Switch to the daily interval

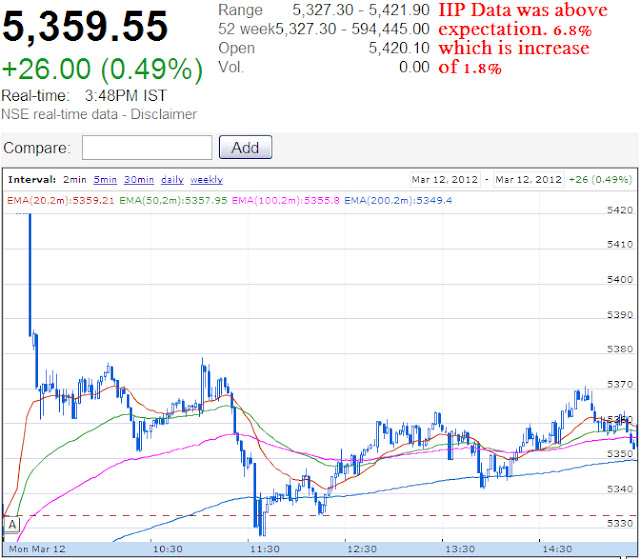172,180
